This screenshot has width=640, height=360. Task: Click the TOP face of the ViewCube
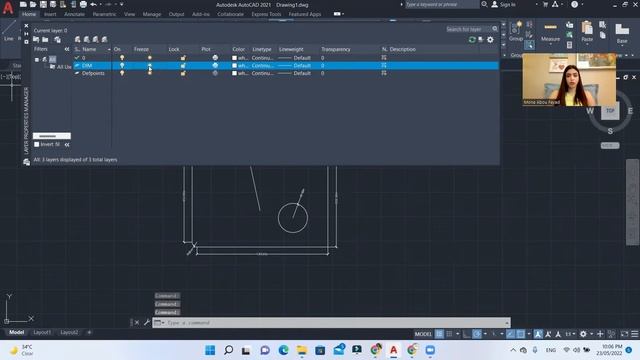610,111
